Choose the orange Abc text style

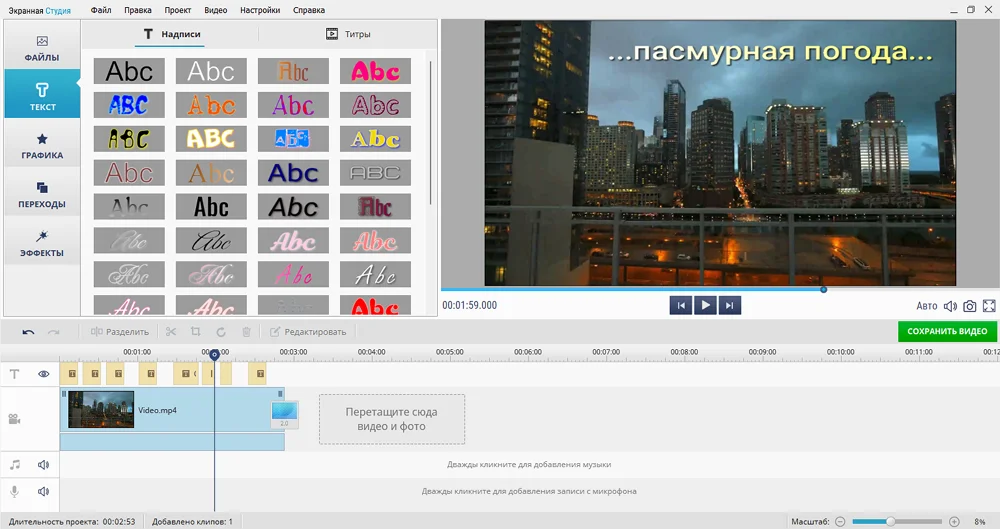click(211, 105)
